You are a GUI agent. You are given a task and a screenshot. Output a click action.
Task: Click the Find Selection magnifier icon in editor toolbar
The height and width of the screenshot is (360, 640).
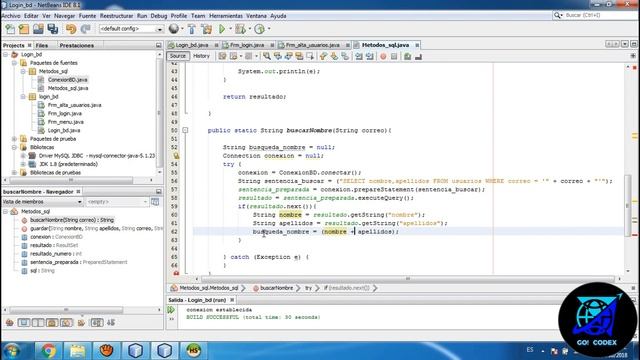click(267, 56)
